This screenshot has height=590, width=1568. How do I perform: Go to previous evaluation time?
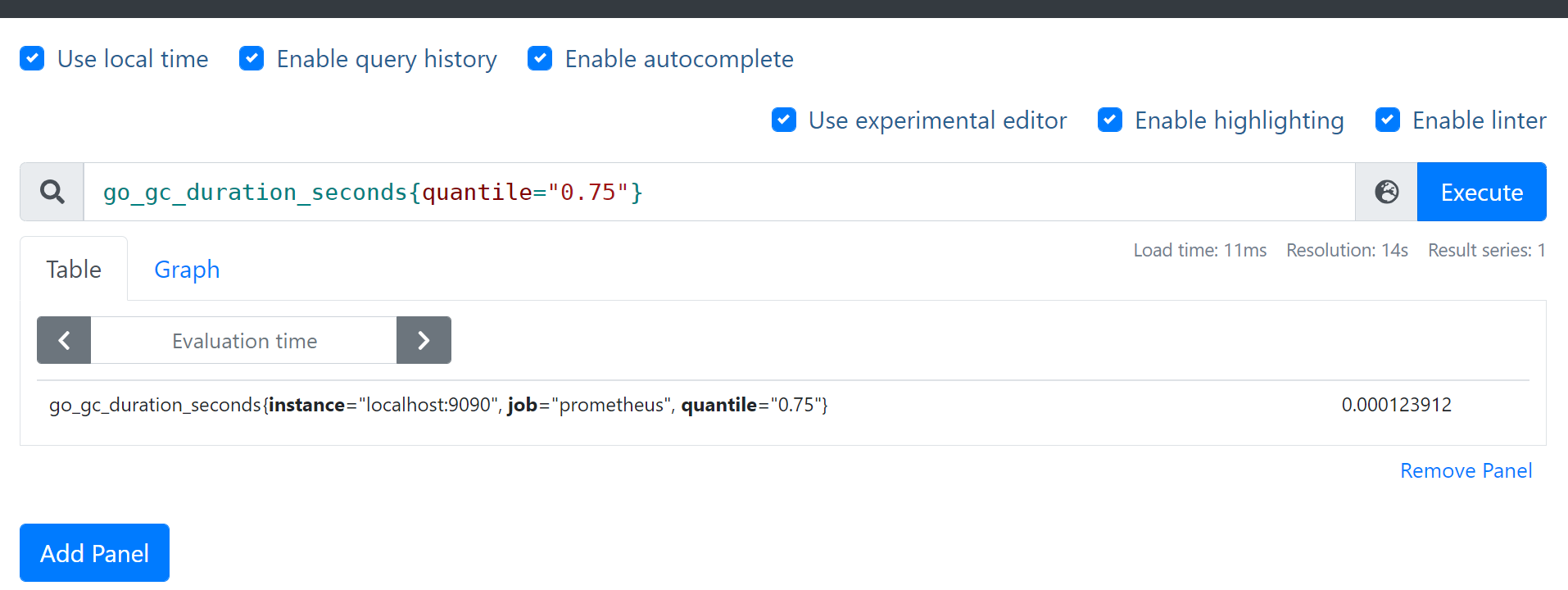tap(64, 340)
